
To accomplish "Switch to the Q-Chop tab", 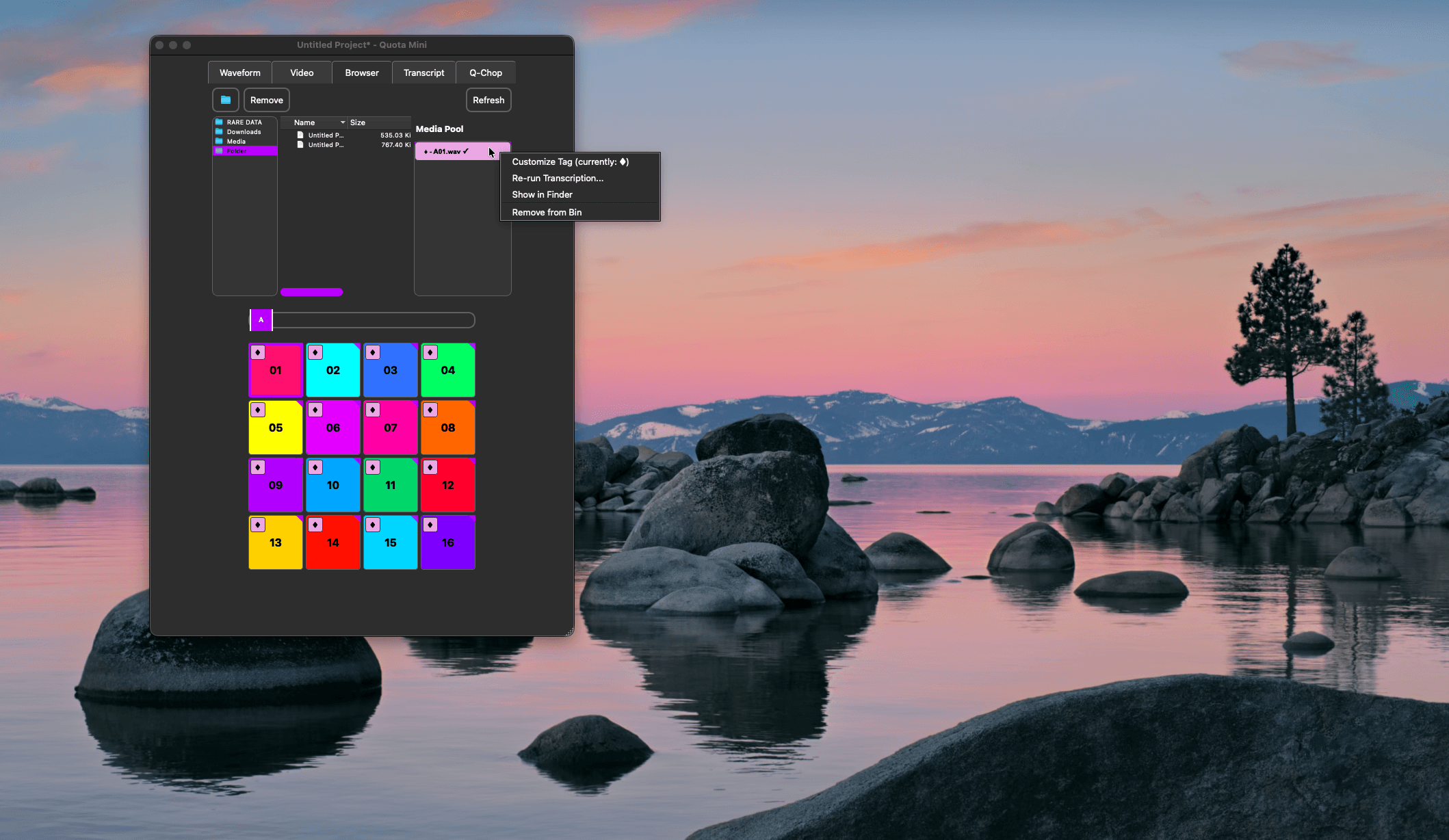I will click(x=485, y=73).
